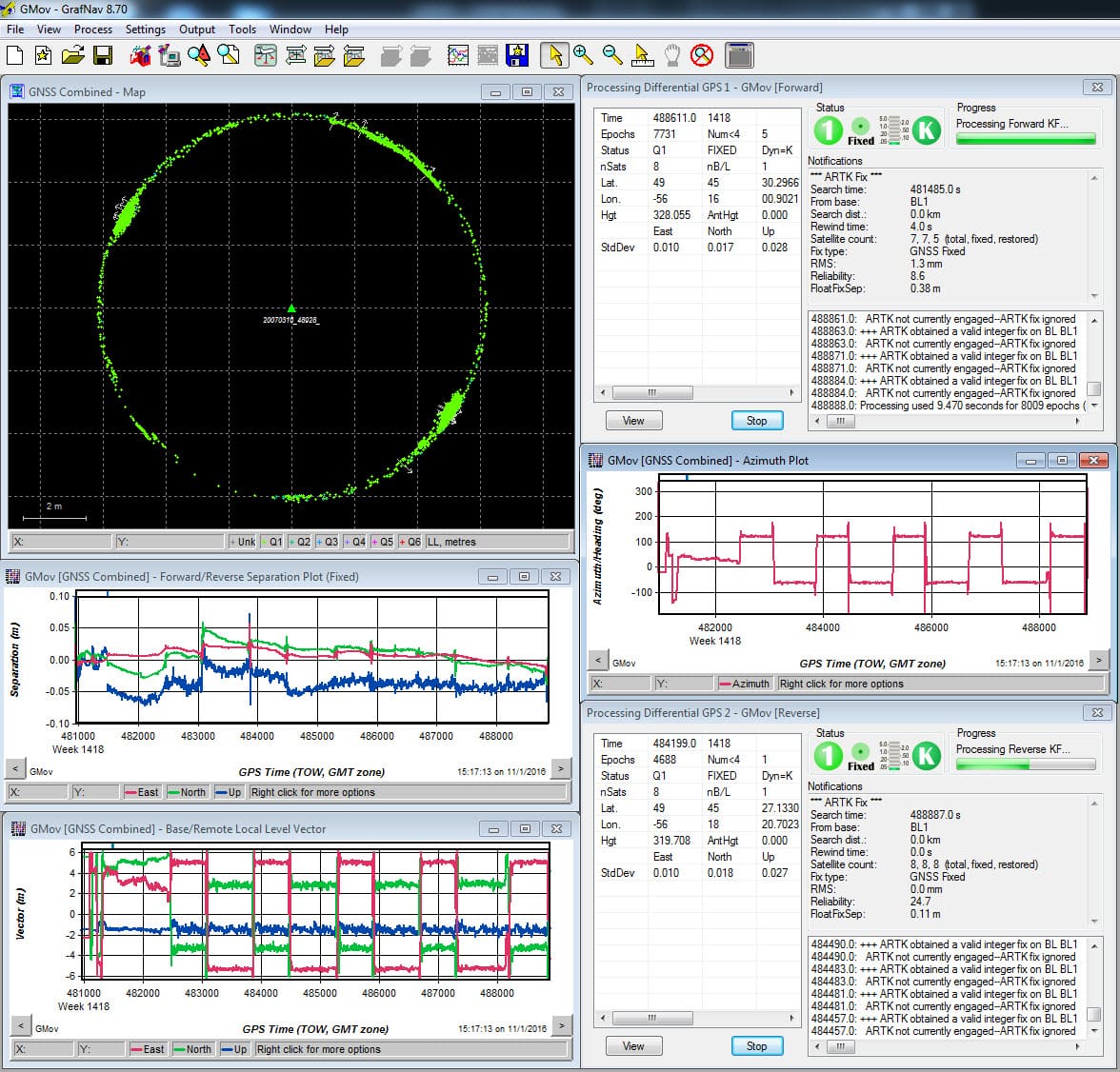
Task: Open the Window menu
Action: click(x=290, y=30)
